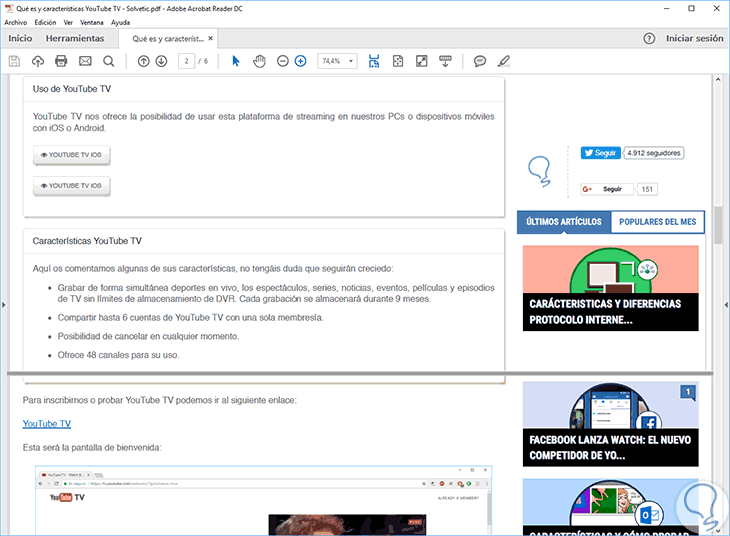Open 'Carácteristicas y diferencias protocolo' article thumbnail
The height and width of the screenshot is (536, 730).
(610, 288)
